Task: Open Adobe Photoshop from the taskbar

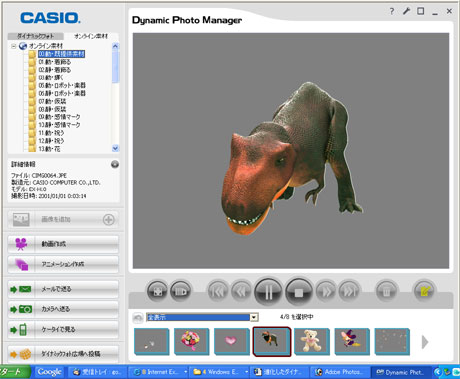Action: click(x=339, y=372)
